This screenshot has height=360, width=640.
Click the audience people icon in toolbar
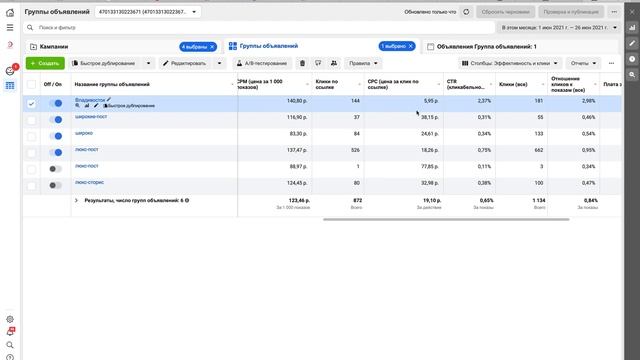pyautogui.click(x=334, y=63)
